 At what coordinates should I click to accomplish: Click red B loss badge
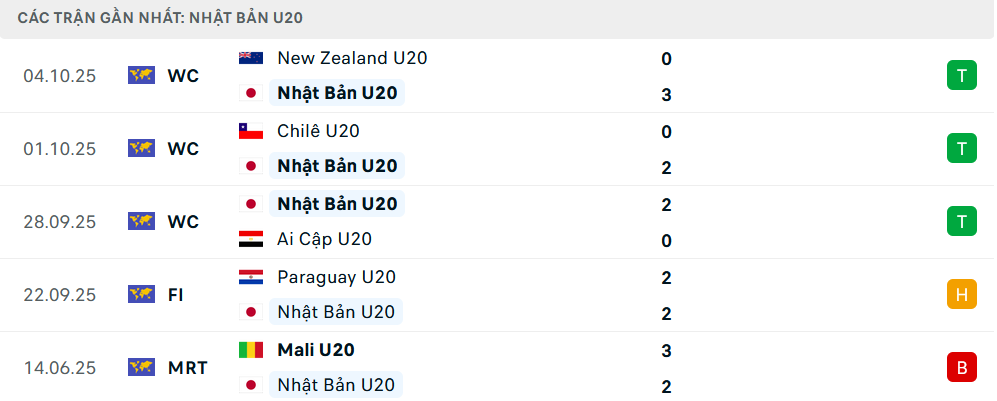961,367
